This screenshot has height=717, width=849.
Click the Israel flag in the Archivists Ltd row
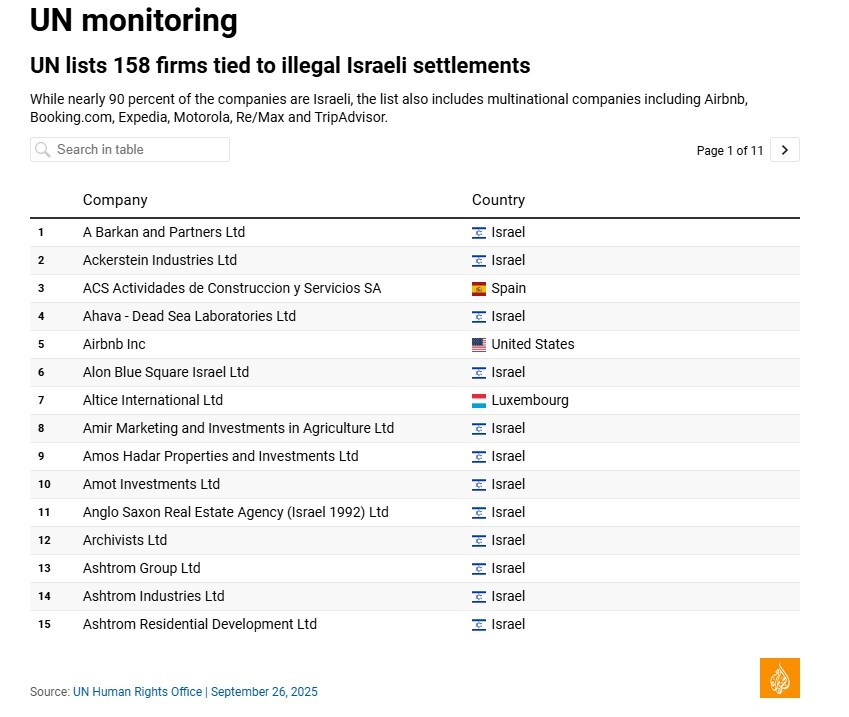[479, 541]
